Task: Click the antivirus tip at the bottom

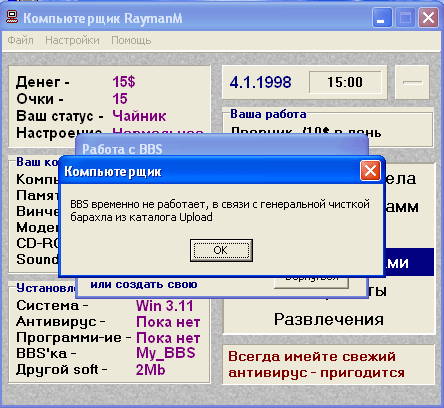Action: pos(316,364)
